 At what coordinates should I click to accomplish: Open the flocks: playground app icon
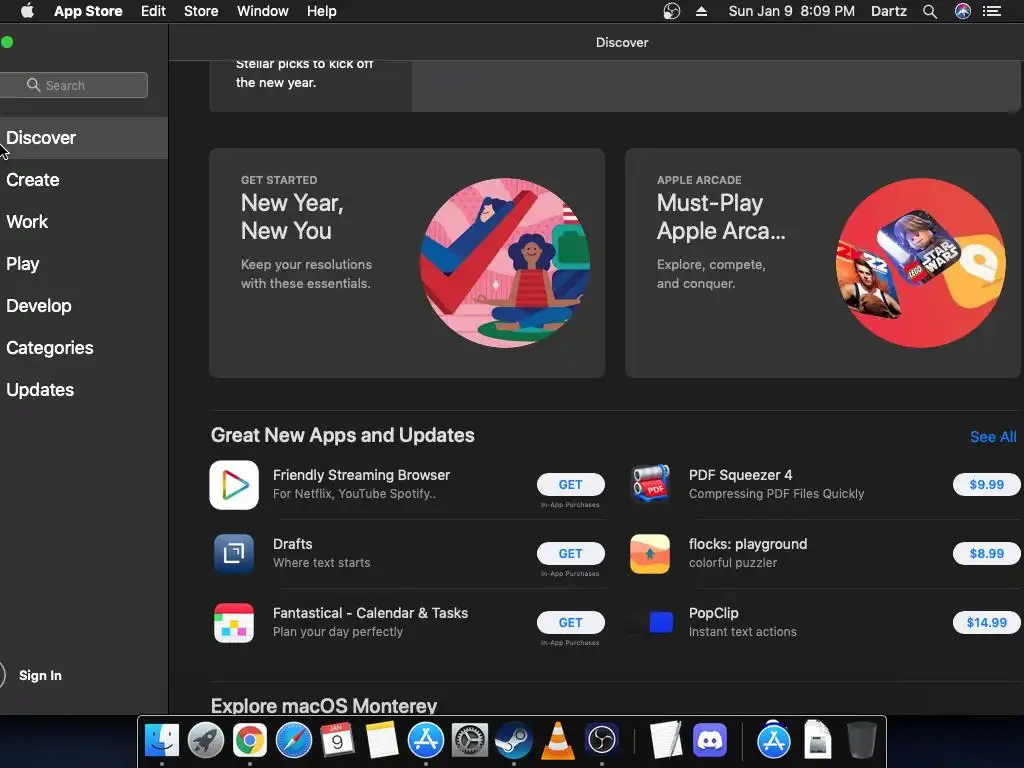coord(650,554)
